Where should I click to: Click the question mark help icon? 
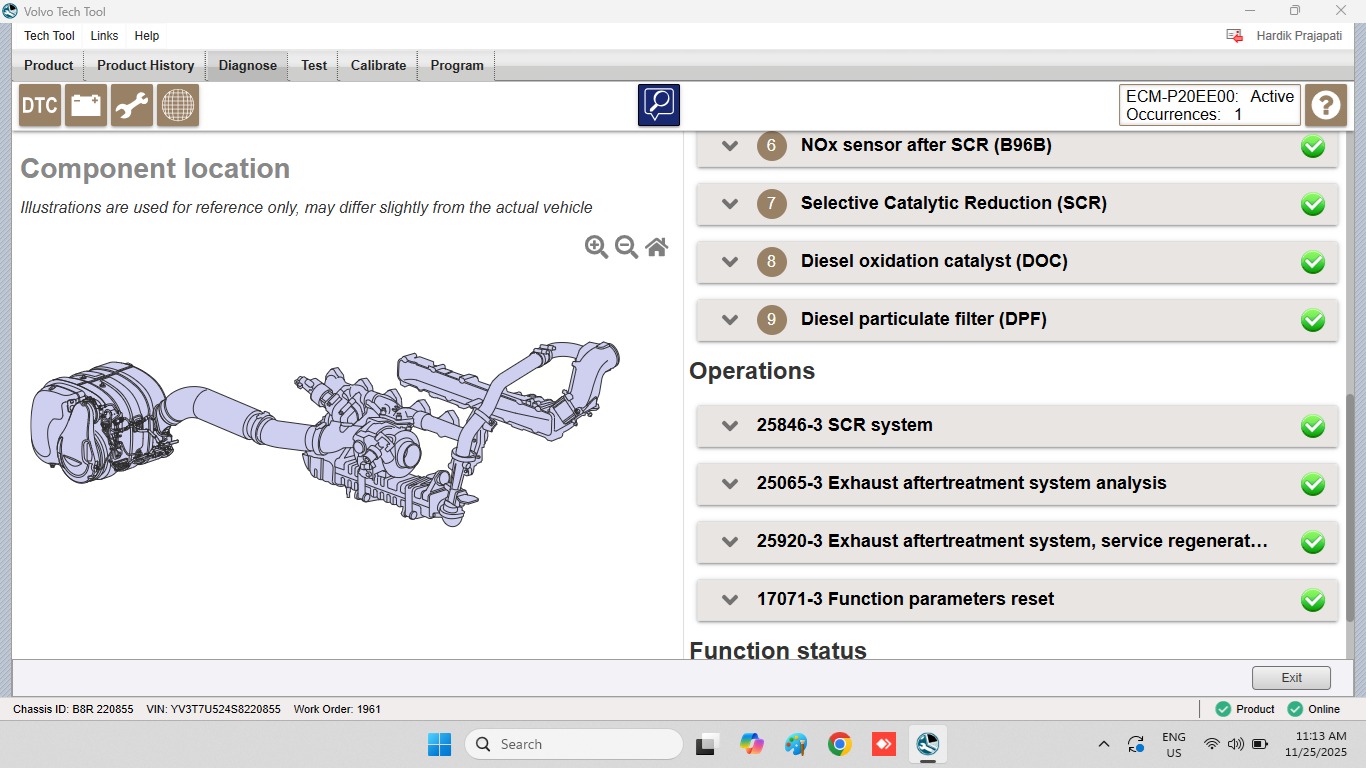click(1326, 105)
